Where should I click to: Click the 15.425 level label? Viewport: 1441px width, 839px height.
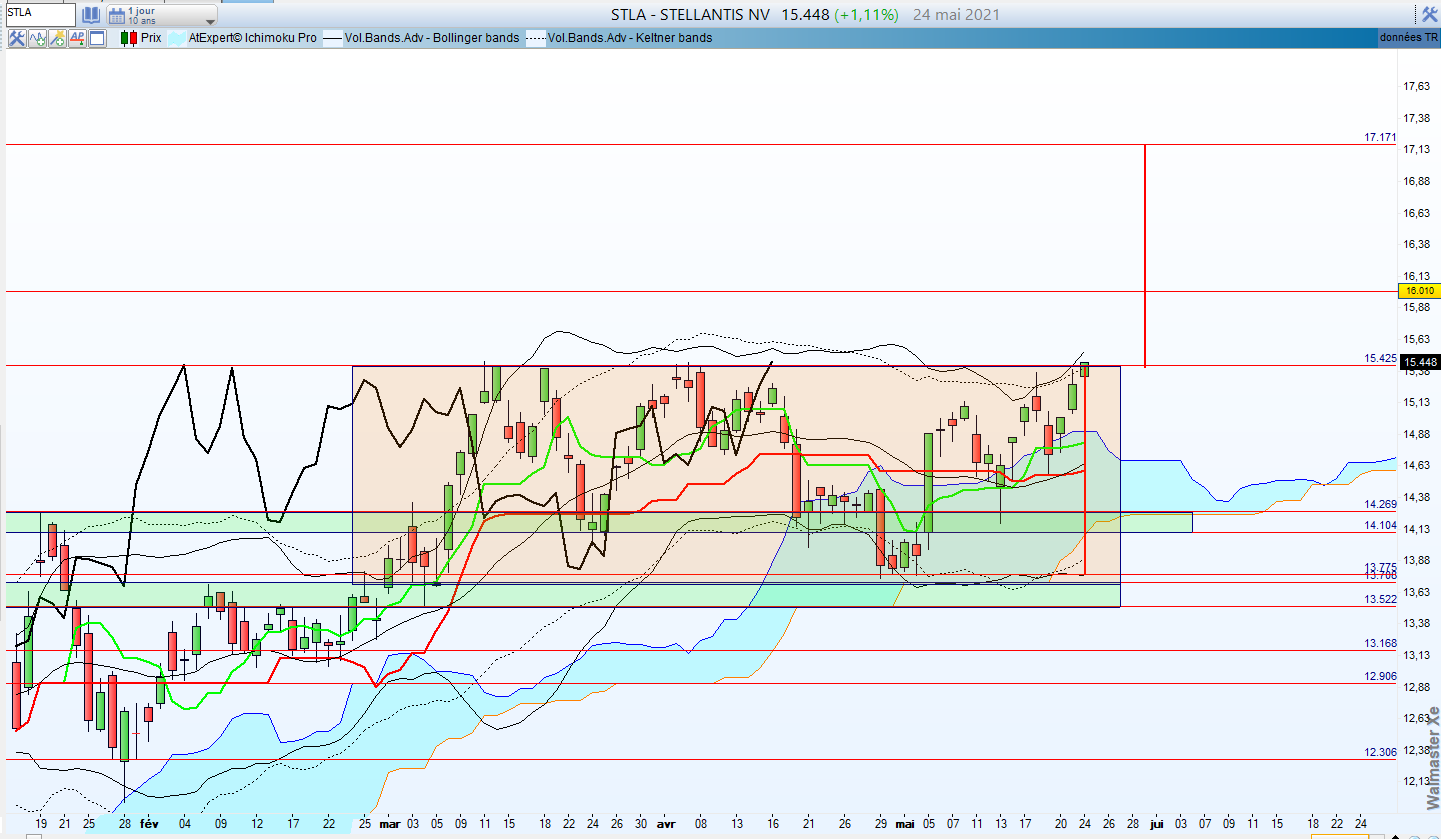click(1380, 358)
